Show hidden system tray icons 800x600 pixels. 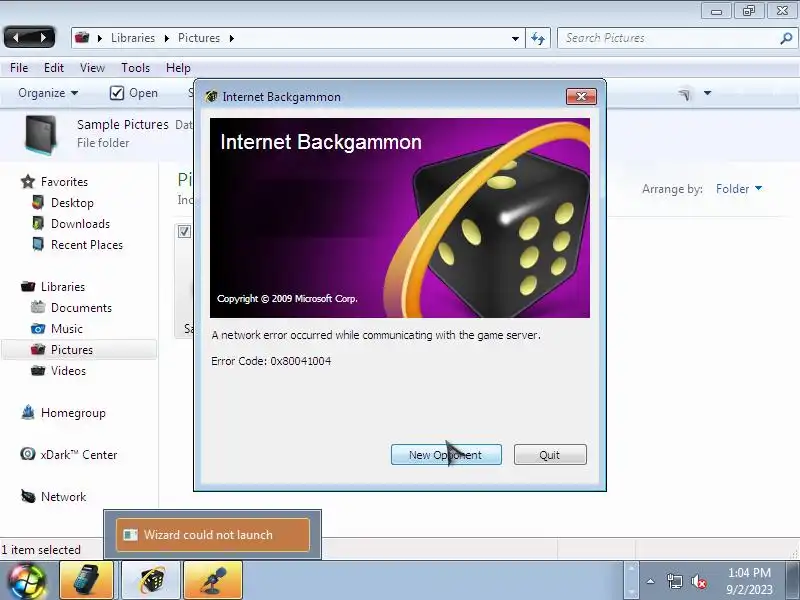[651, 581]
